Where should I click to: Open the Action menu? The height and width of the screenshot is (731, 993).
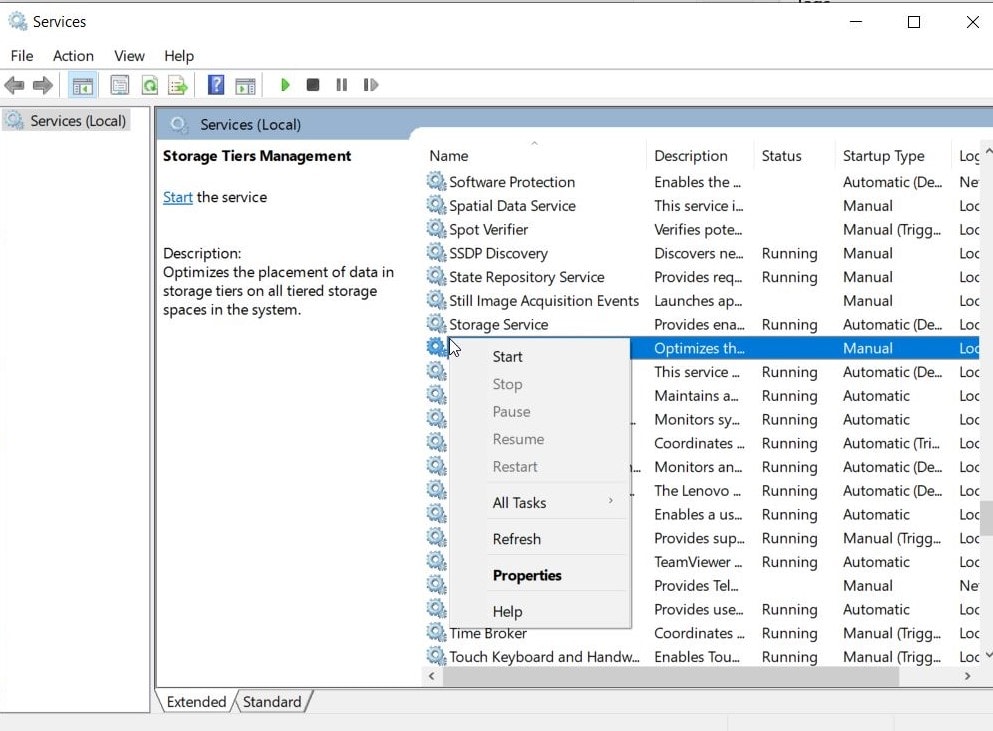pyautogui.click(x=73, y=56)
